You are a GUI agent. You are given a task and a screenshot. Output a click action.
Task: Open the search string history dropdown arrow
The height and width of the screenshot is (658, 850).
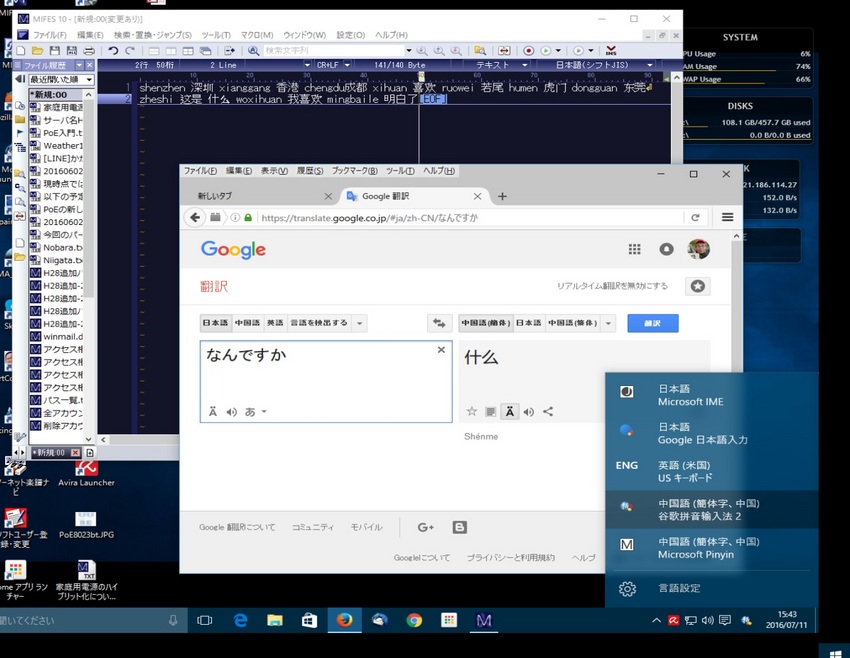(x=409, y=50)
